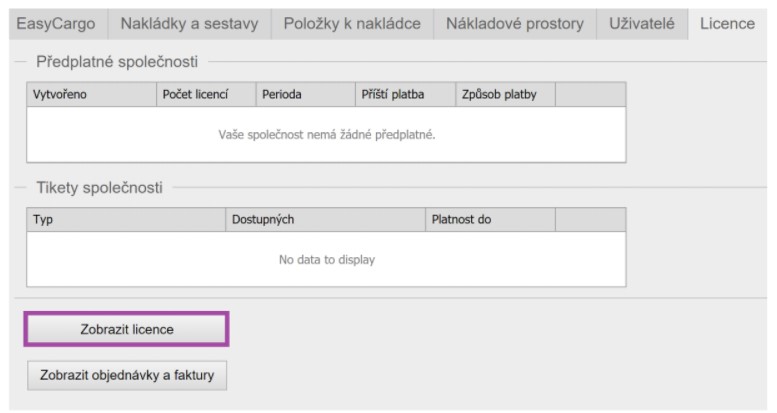
Task: Select the Licence tab
Action: 727,24
